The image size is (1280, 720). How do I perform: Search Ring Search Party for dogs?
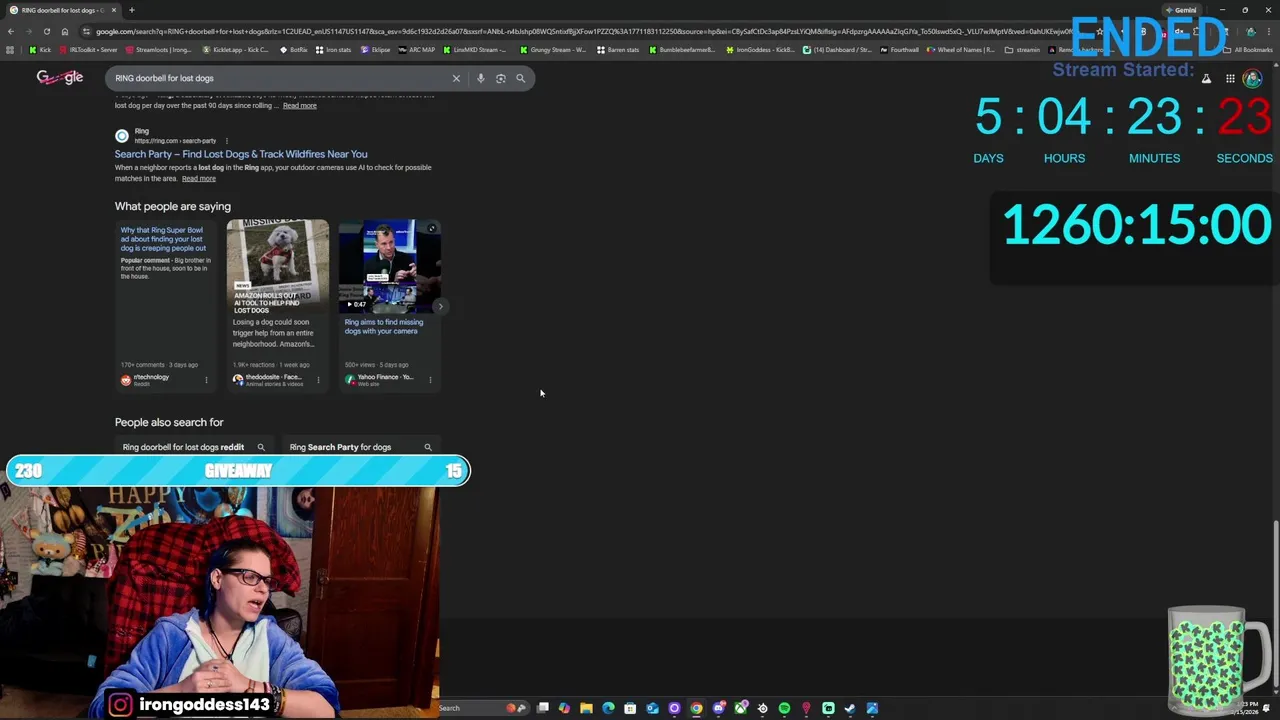pyautogui.click(x=360, y=447)
